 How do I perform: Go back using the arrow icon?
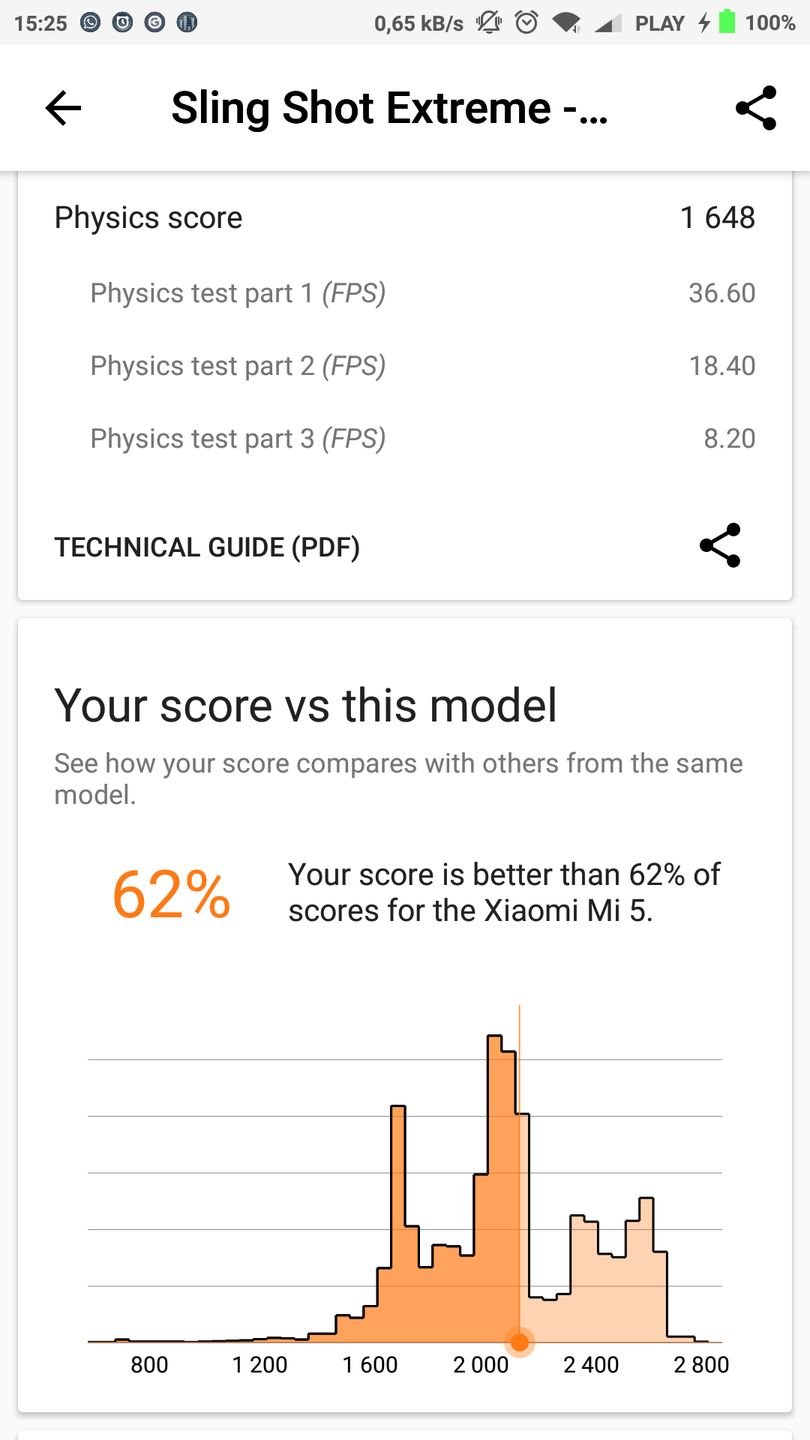(62, 108)
